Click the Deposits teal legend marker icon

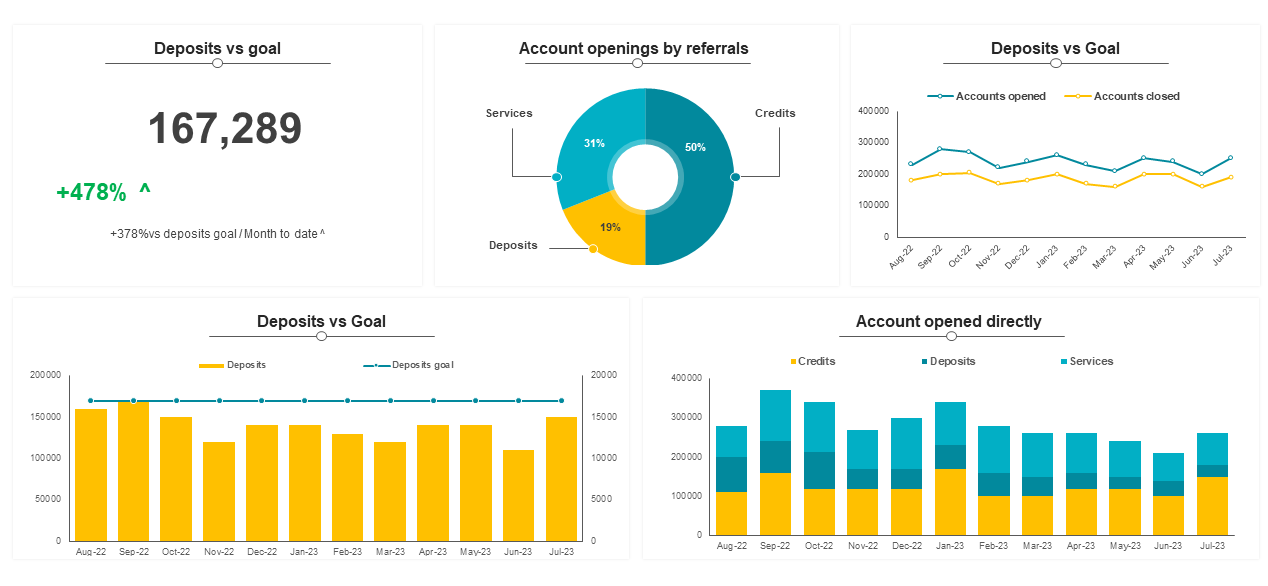pyautogui.click(x=925, y=361)
